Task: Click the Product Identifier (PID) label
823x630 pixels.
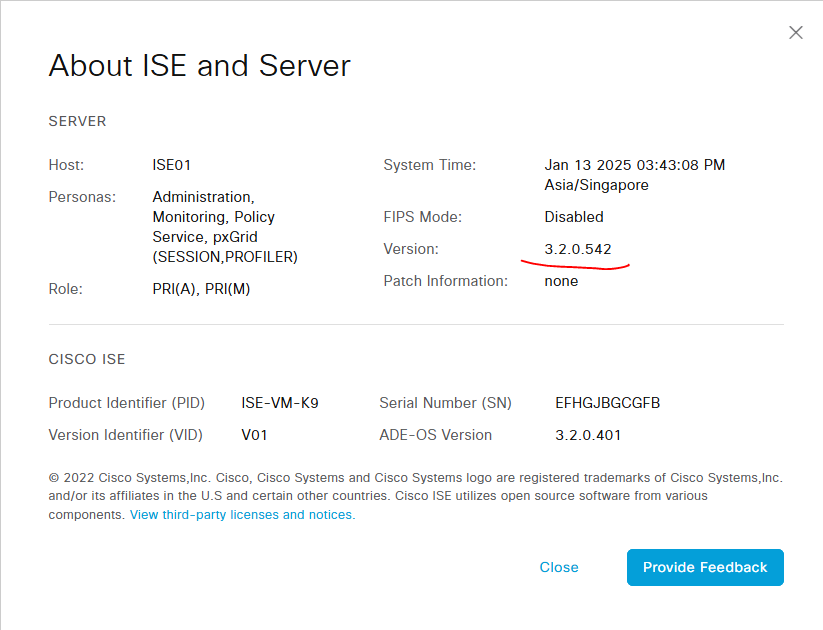Action: pyautogui.click(x=126, y=403)
